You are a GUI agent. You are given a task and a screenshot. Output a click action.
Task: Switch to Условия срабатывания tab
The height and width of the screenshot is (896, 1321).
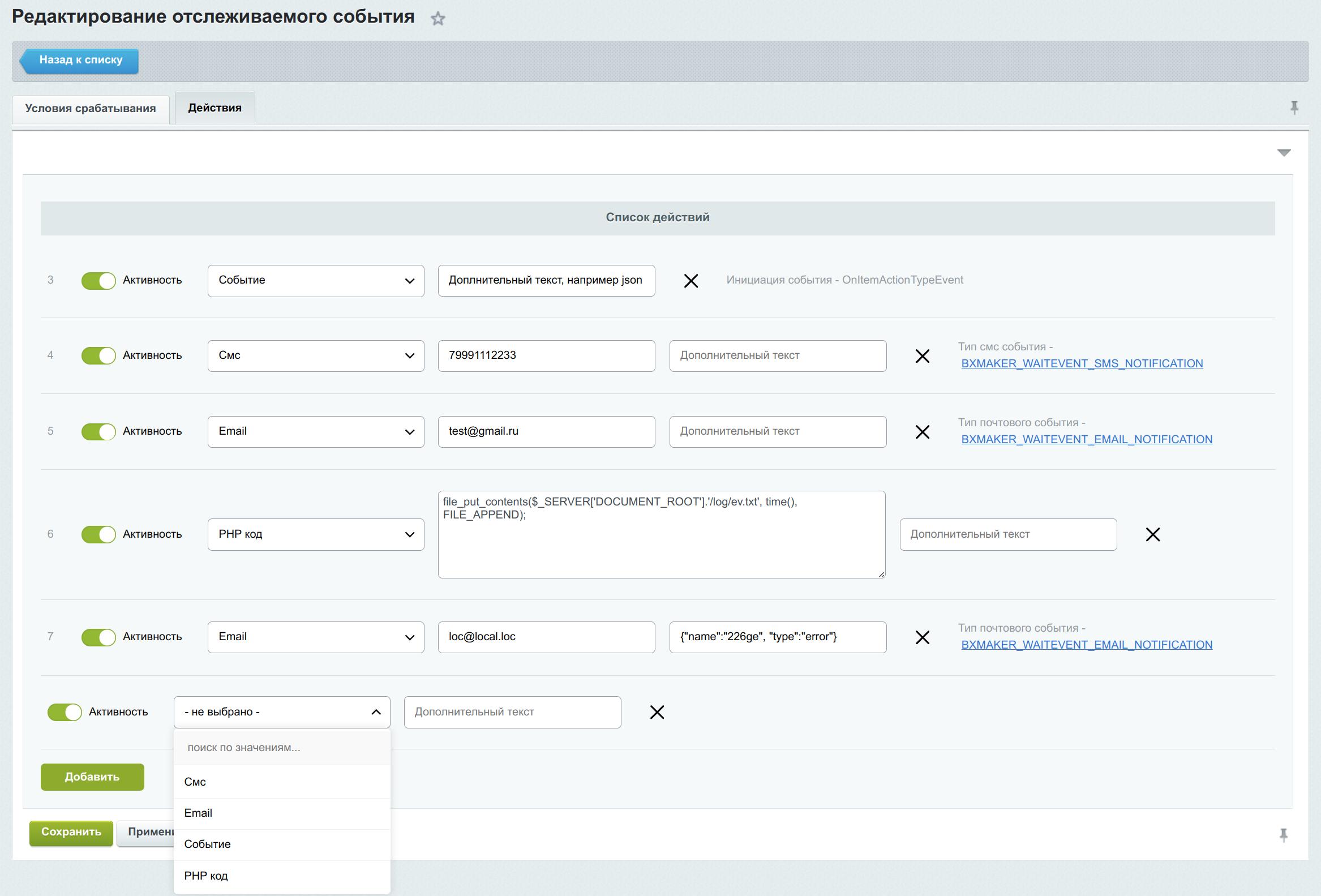pyautogui.click(x=91, y=109)
